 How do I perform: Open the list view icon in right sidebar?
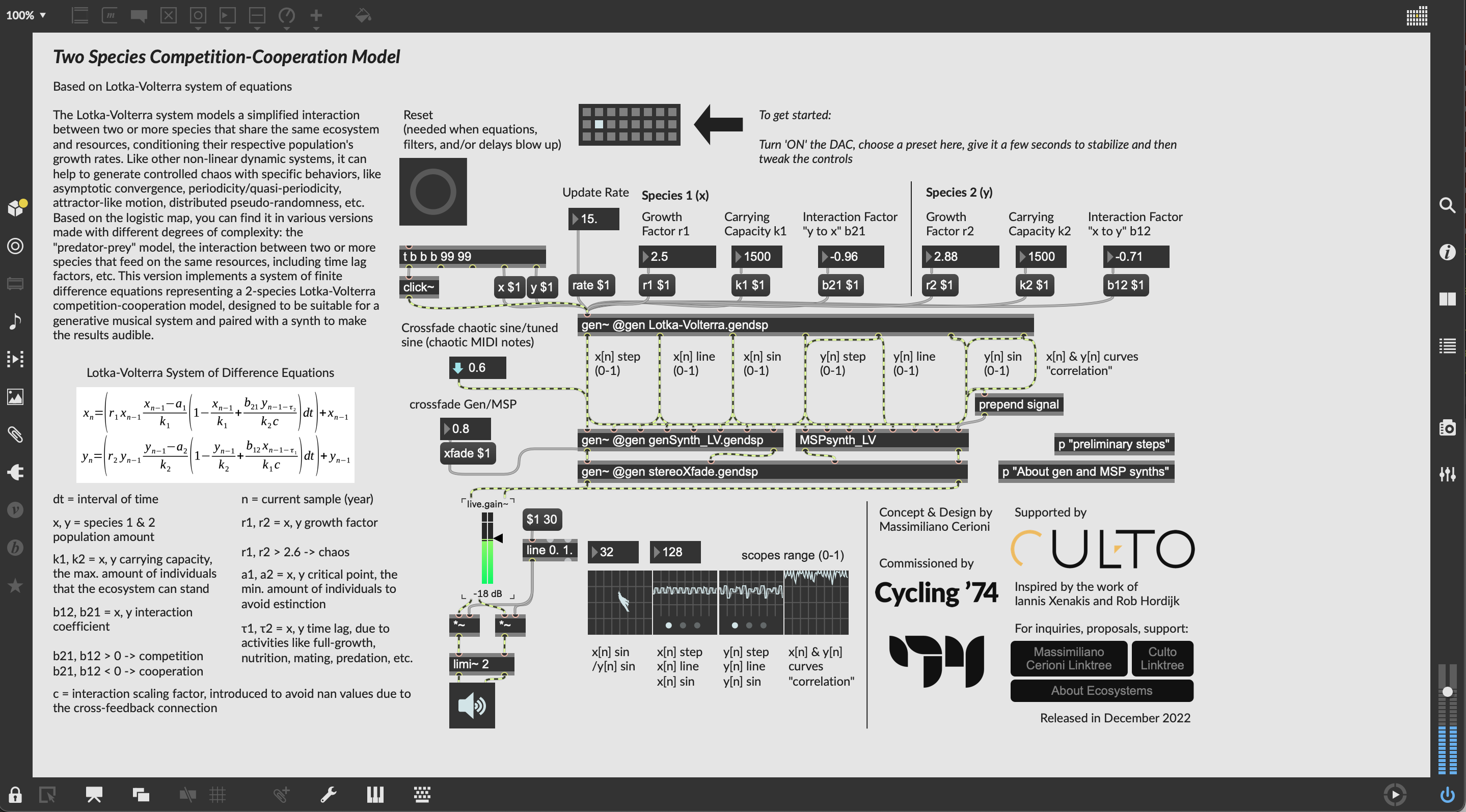tap(1447, 345)
